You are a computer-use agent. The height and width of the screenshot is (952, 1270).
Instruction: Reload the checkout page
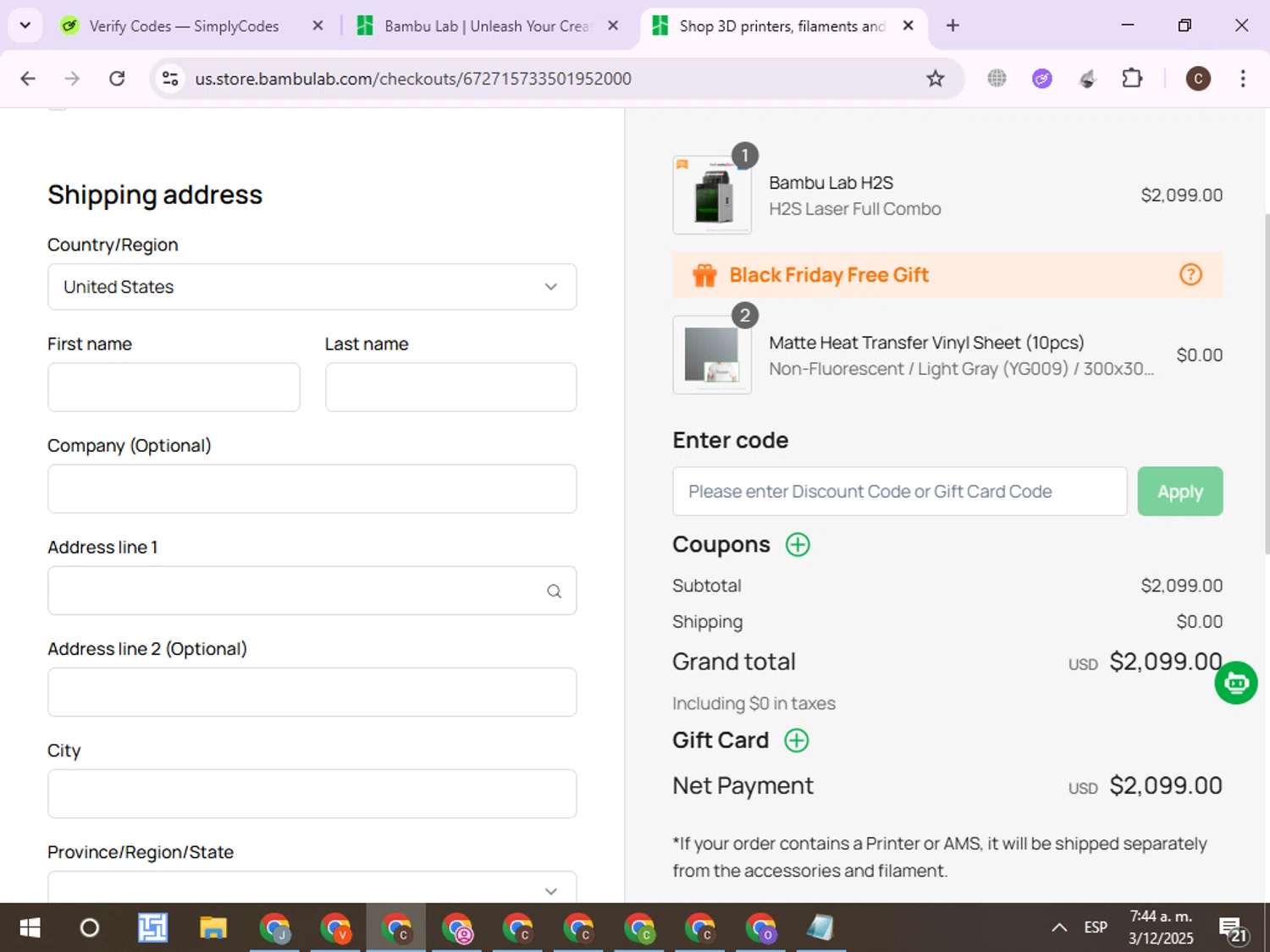(x=117, y=79)
